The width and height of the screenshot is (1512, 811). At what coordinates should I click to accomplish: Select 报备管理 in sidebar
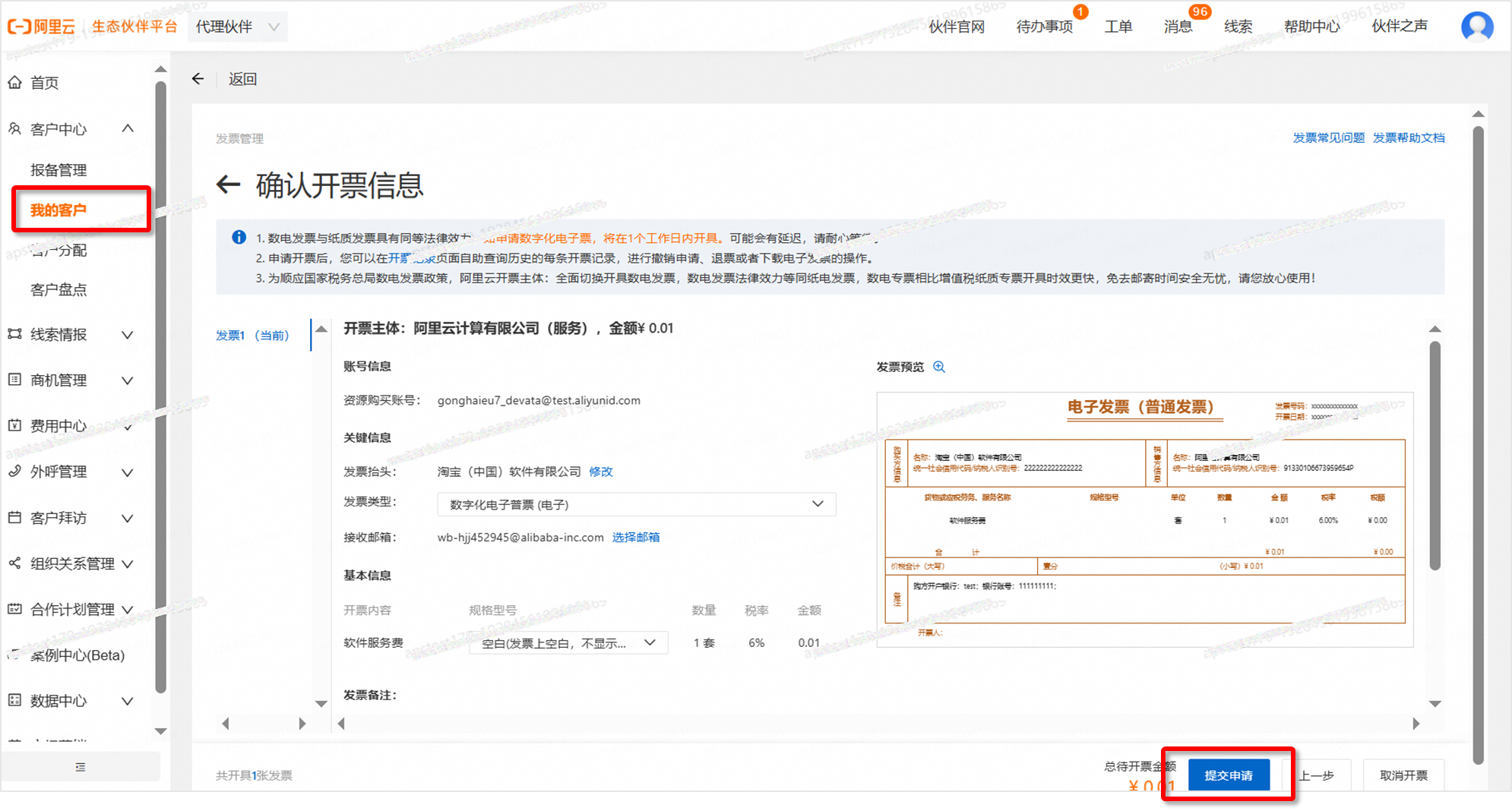(x=59, y=170)
